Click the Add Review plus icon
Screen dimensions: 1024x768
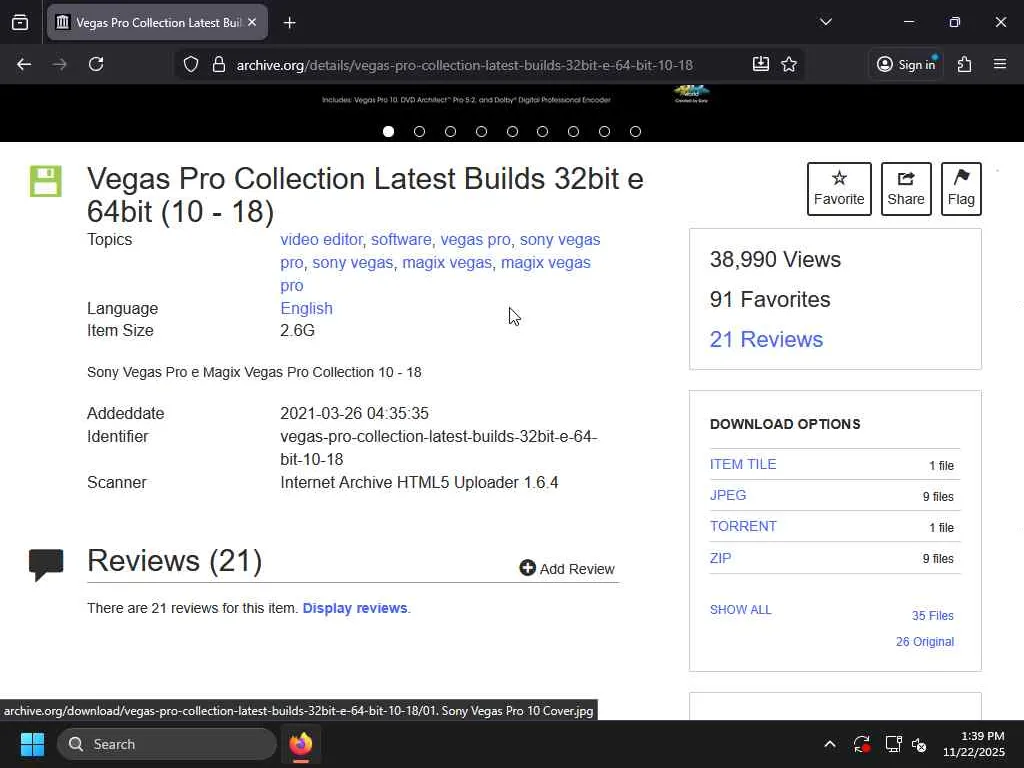coord(527,568)
